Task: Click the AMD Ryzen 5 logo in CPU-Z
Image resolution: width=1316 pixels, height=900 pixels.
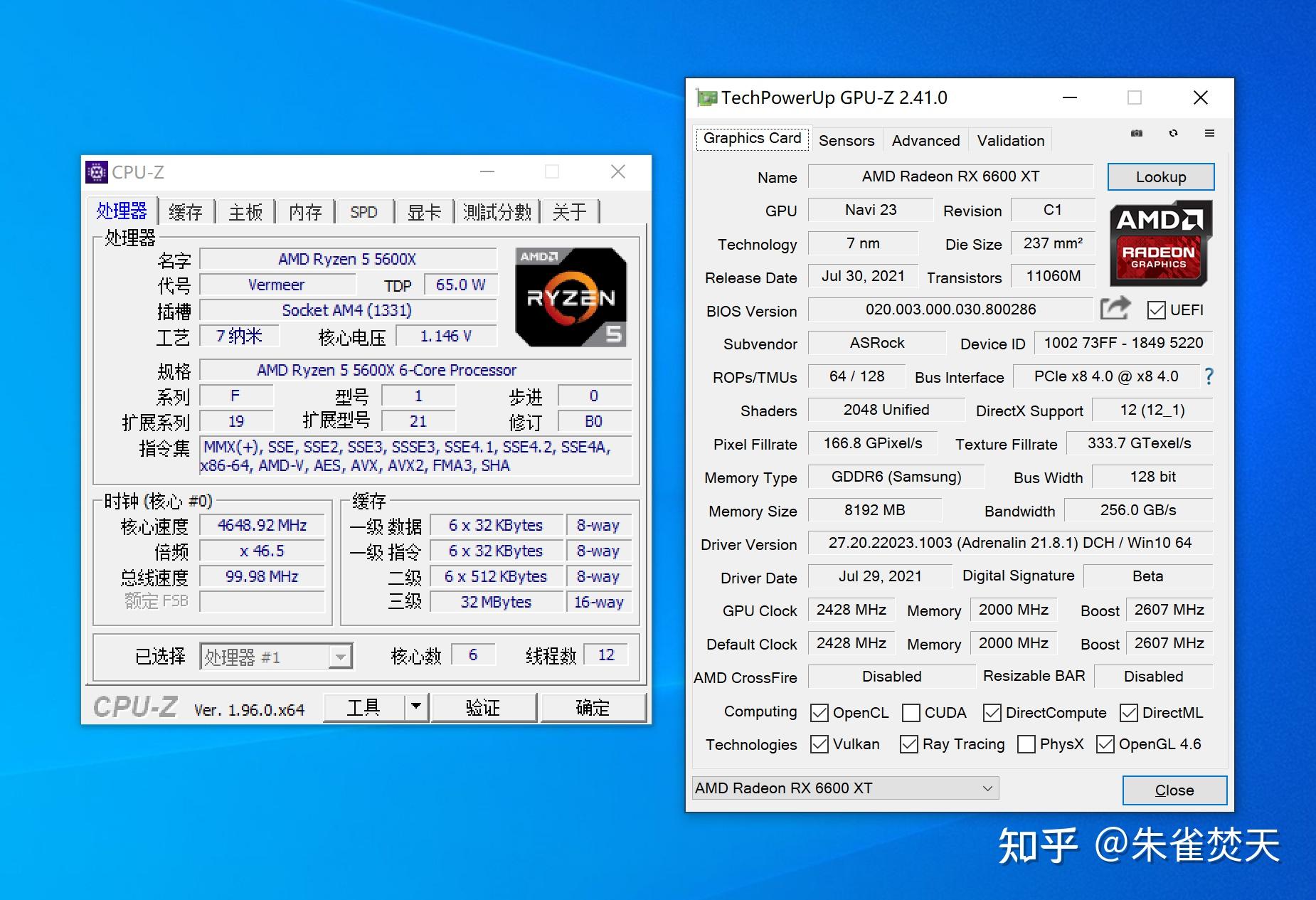Action: [571, 297]
